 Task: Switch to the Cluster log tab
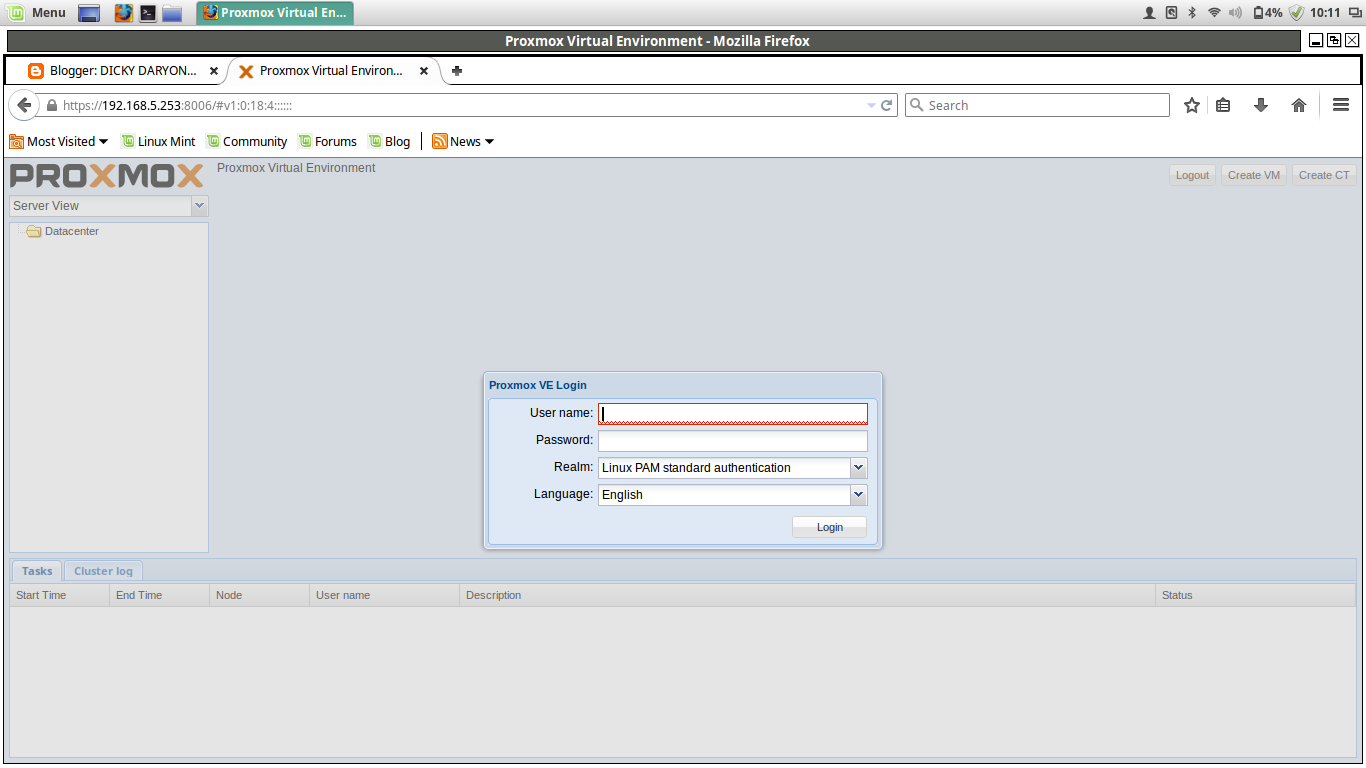(x=103, y=570)
